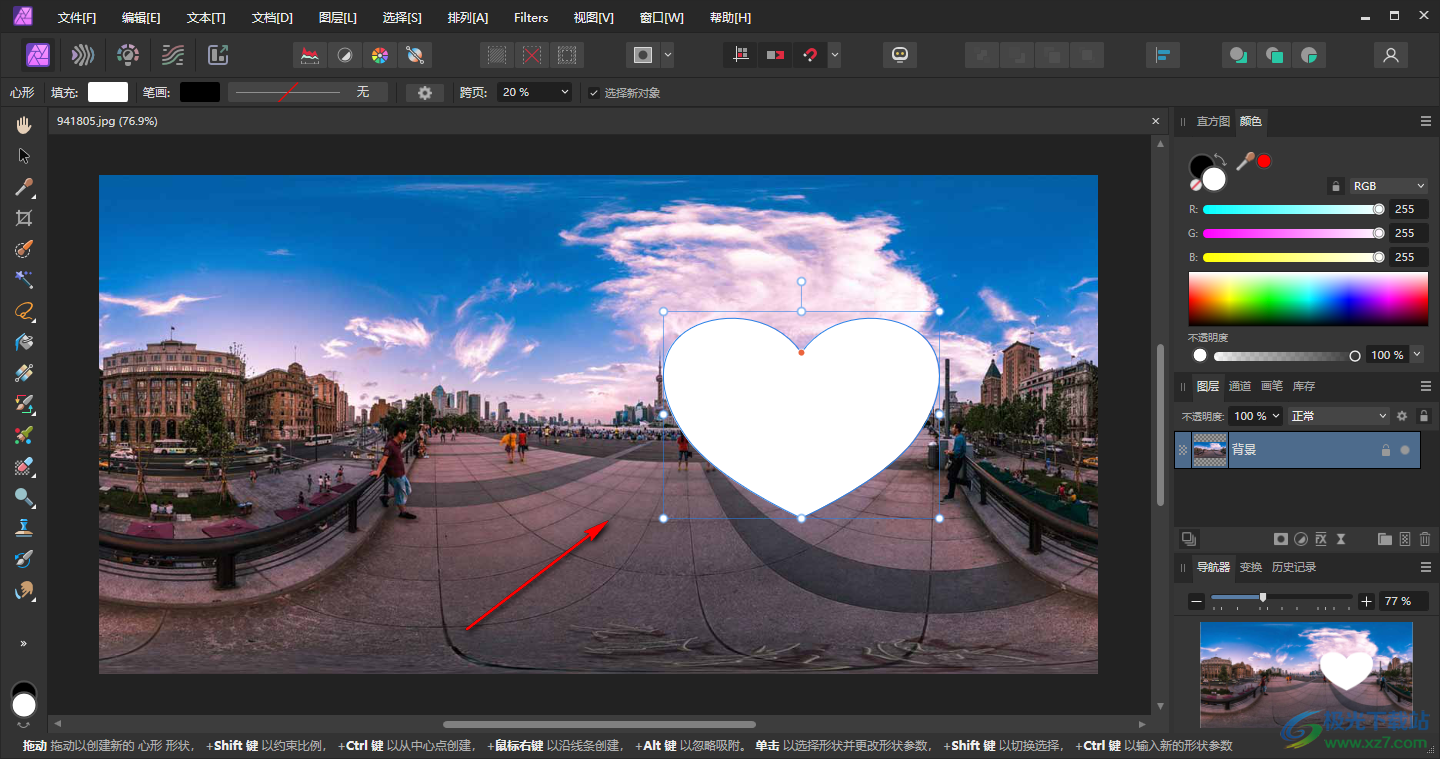Switch to the 通道 tab
The height and width of the screenshot is (759, 1440).
point(1239,386)
